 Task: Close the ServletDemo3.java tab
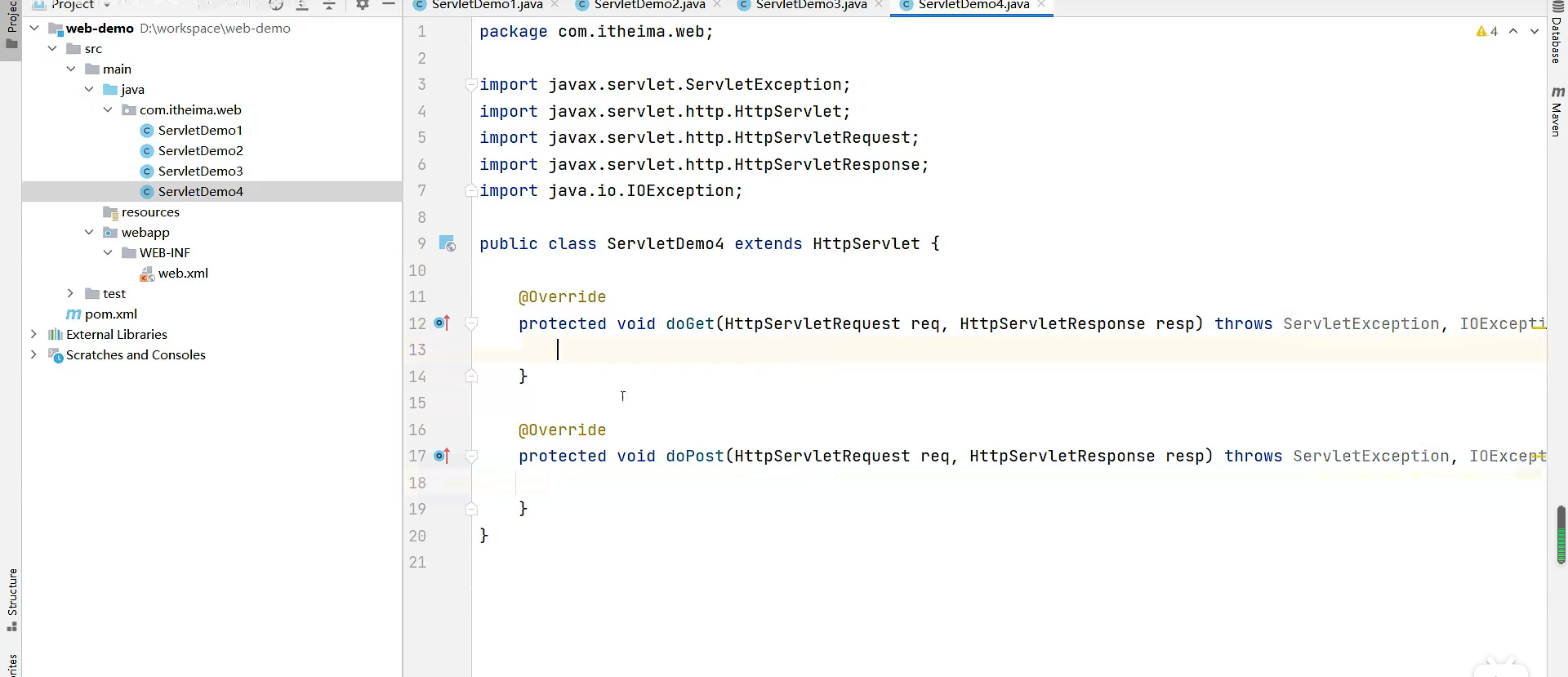click(879, 4)
